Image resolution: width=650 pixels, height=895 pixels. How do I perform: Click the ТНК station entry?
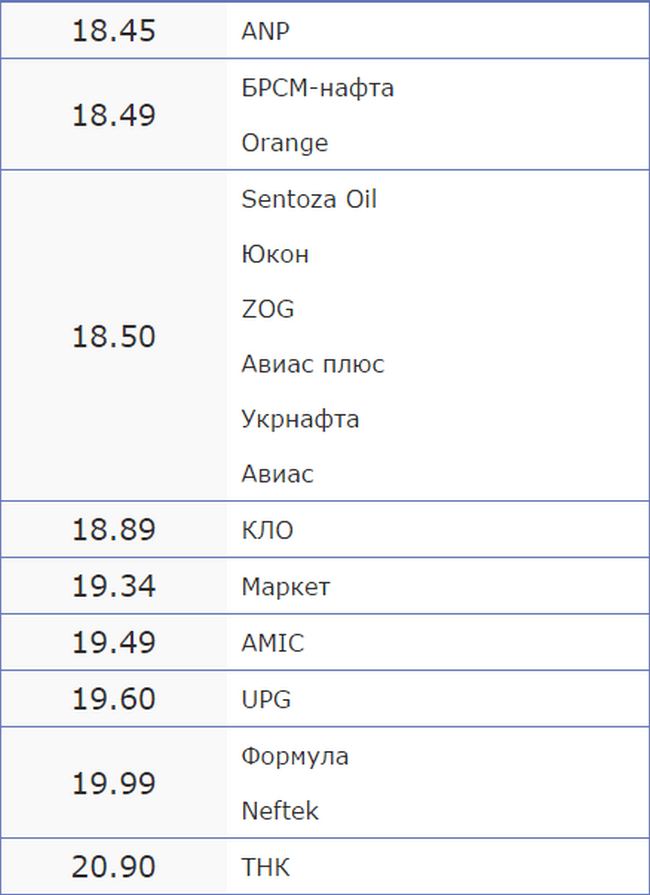(265, 867)
